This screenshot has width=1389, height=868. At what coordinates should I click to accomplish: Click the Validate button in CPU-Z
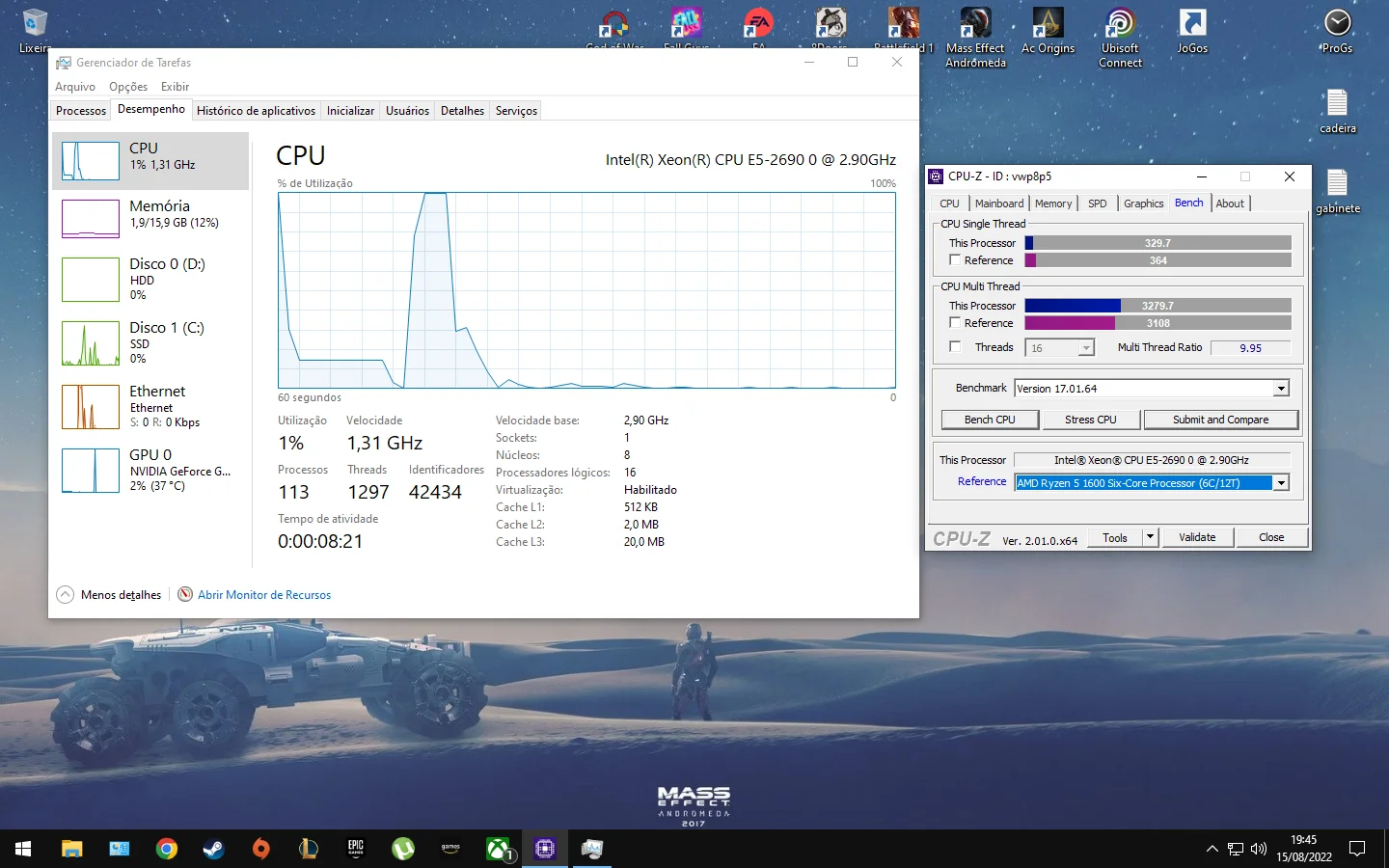(1197, 537)
